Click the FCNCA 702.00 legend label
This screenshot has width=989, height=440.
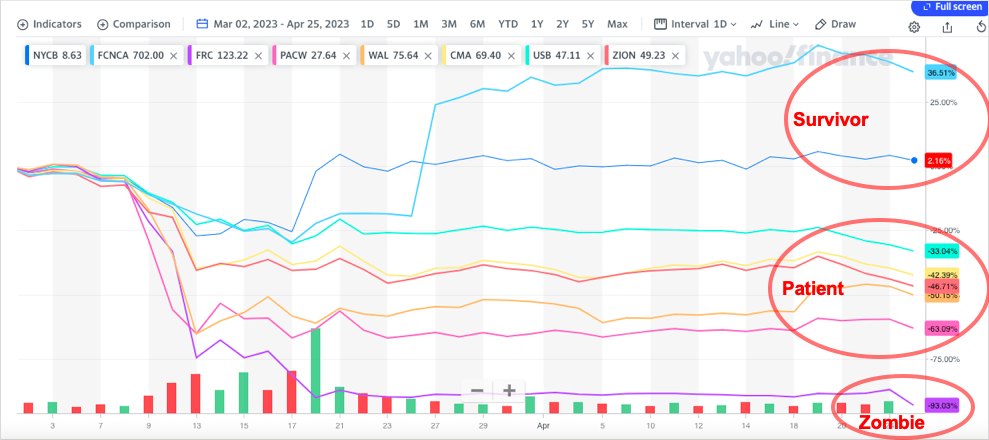131,55
